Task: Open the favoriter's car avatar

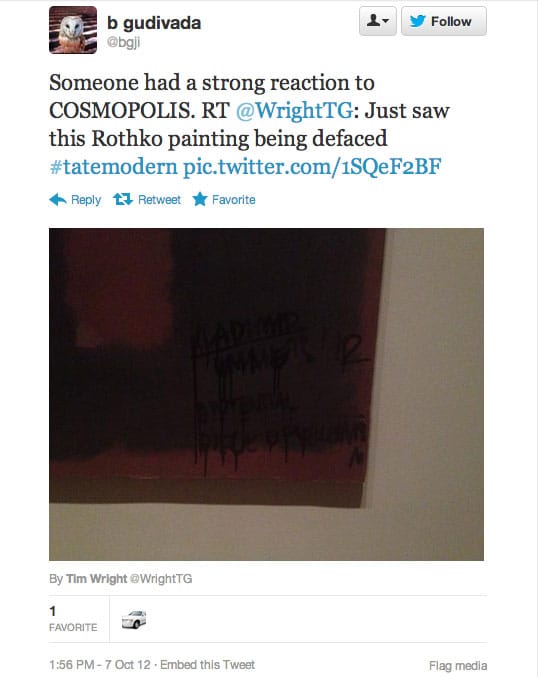Action: point(134,619)
